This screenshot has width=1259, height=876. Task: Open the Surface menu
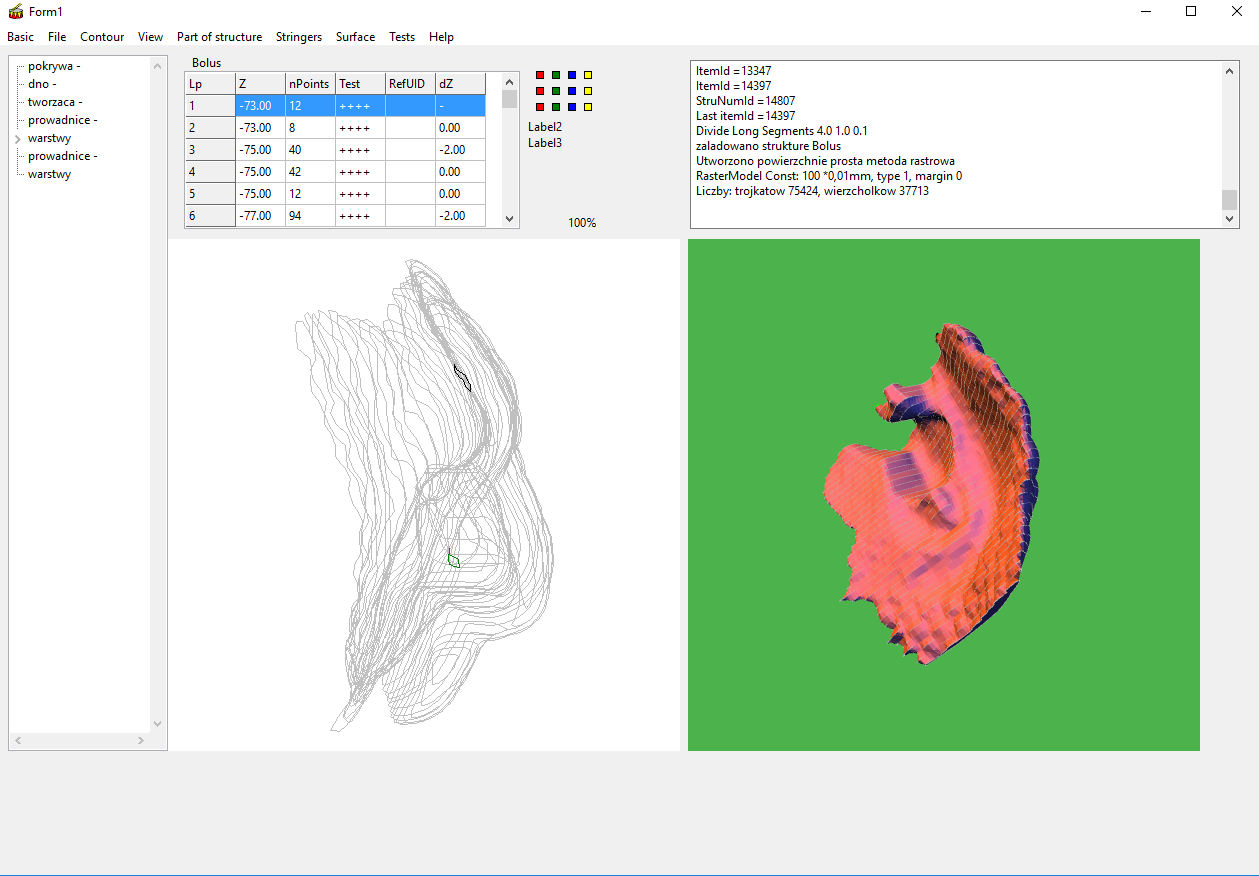pos(355,37)
